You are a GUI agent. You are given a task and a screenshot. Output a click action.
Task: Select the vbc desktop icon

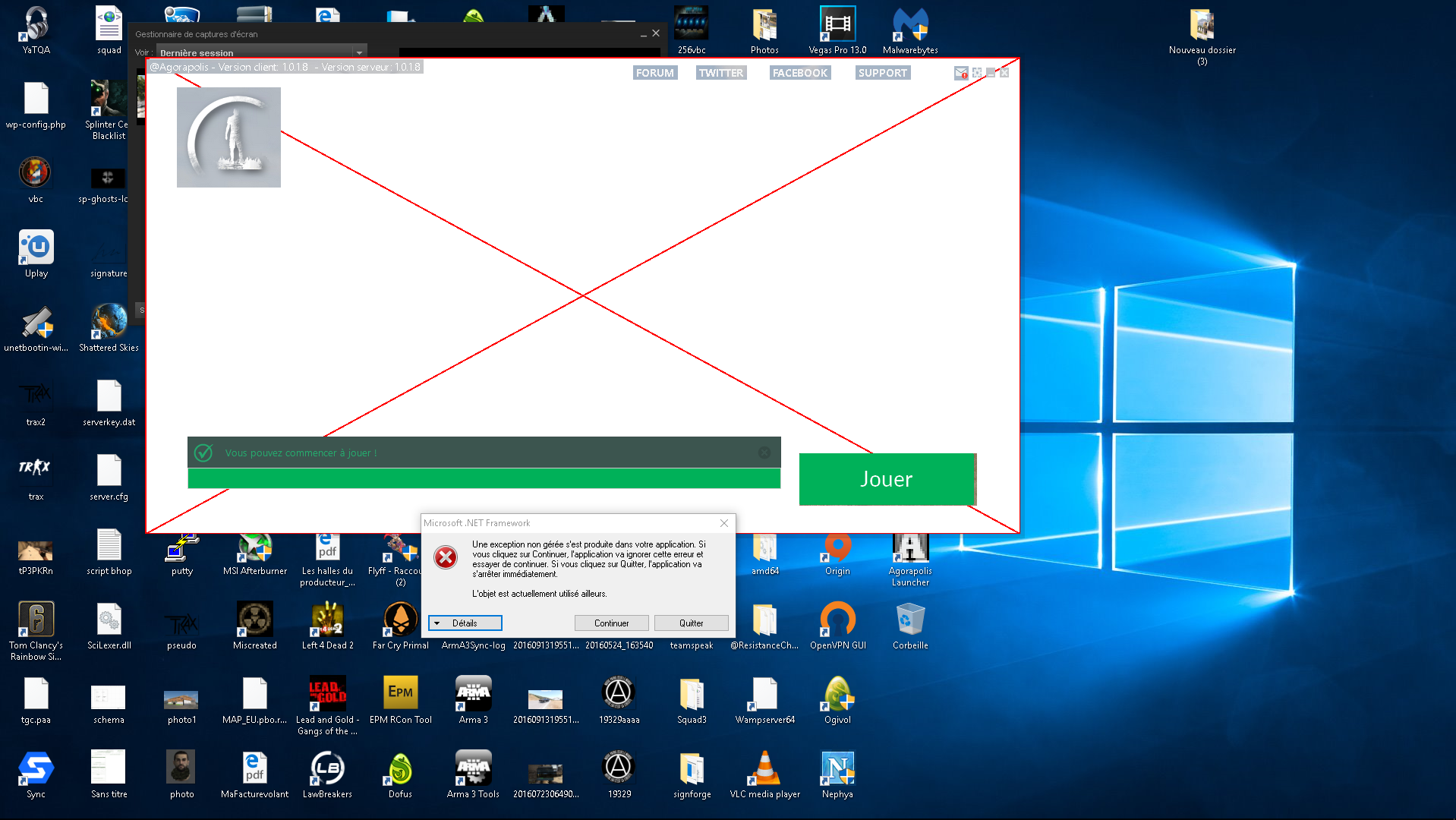pos(36,180)
